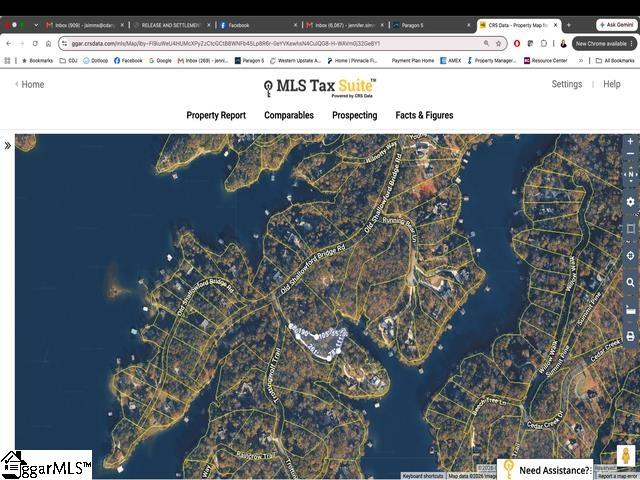Open the Dotloop bookmark
640x480 pixels.
click(96, 60)
